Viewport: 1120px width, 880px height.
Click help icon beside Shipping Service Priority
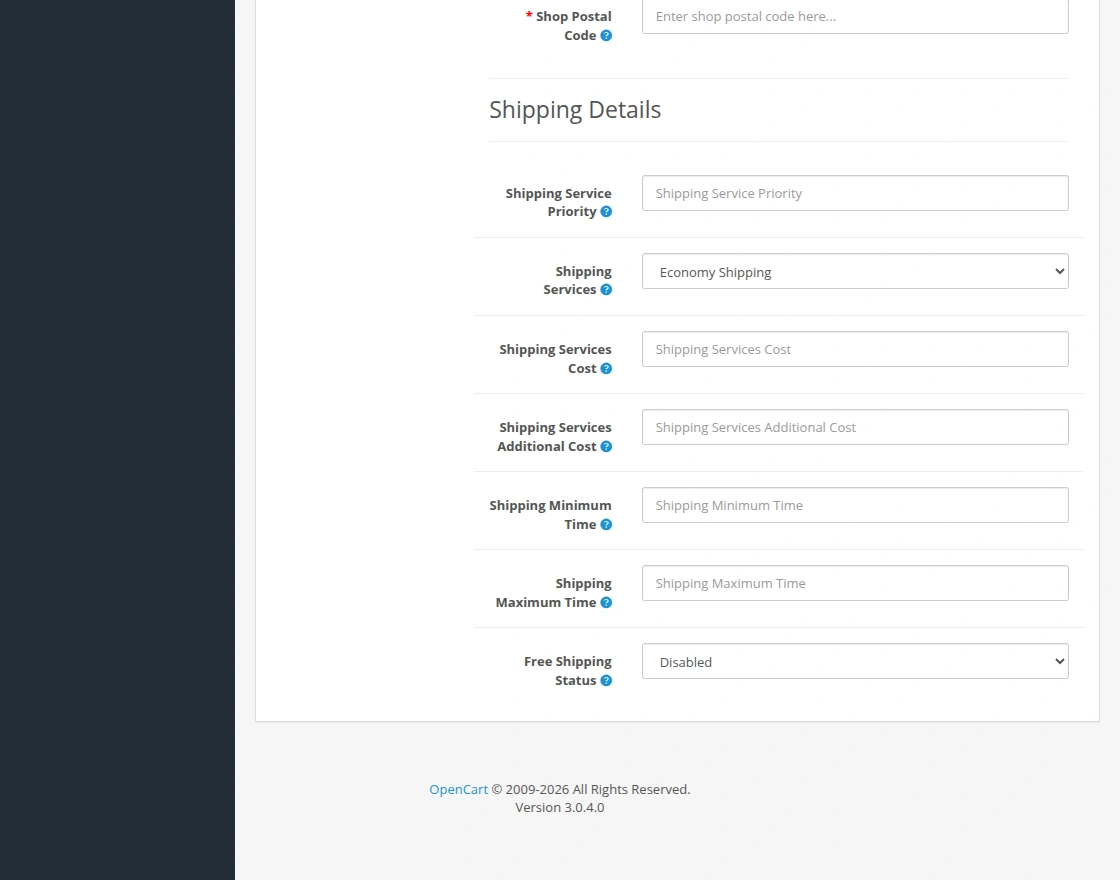(606, 211)
